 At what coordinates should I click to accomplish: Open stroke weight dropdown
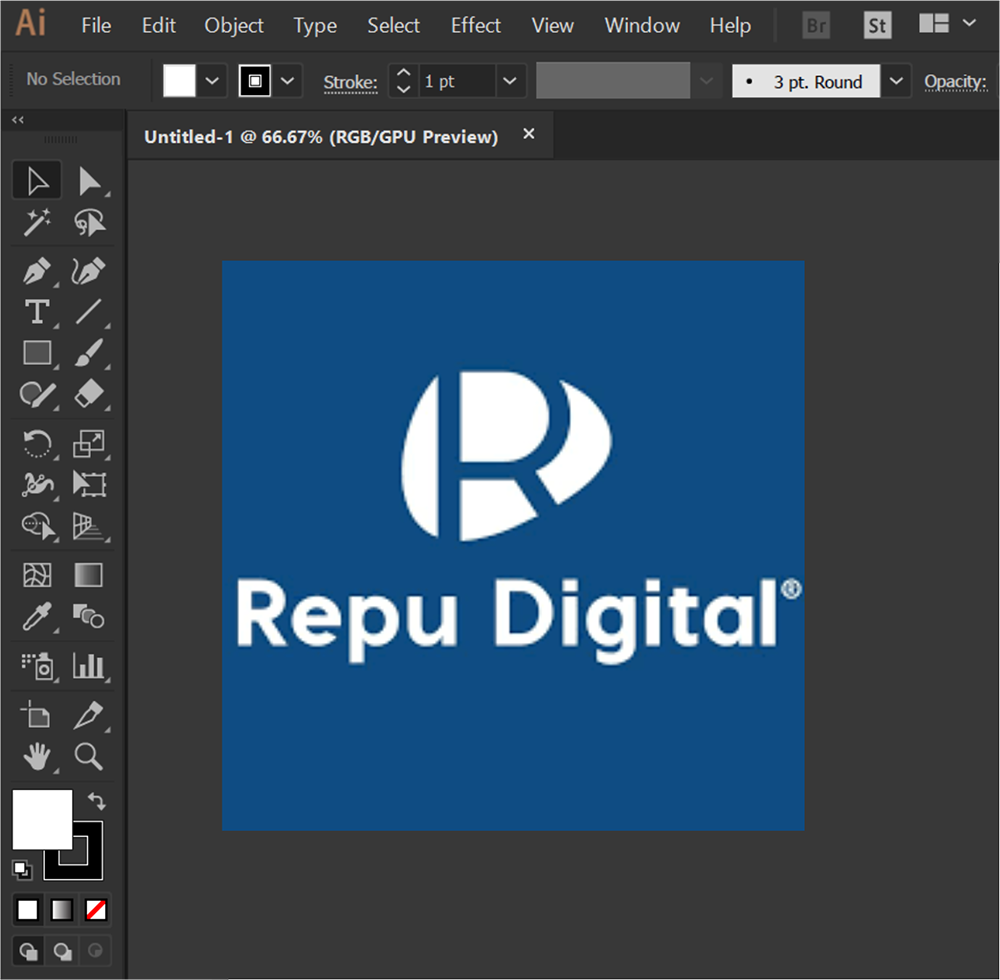(510, 81)
